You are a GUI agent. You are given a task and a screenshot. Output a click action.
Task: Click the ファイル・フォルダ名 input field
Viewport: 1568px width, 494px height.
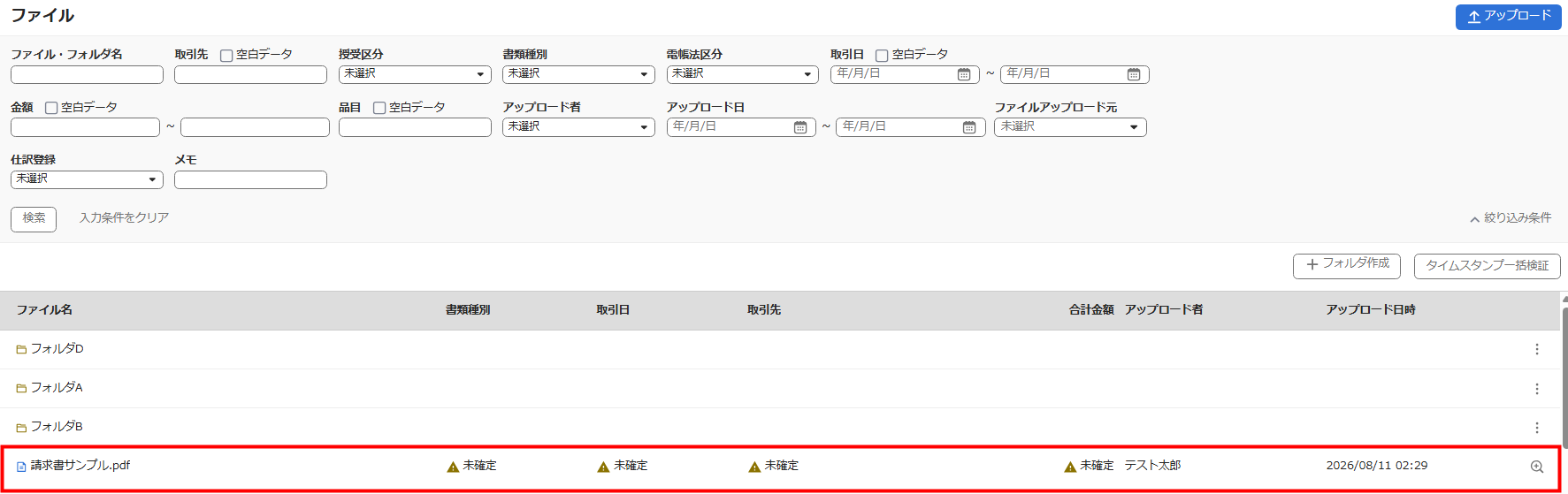(x=87, y=75)
